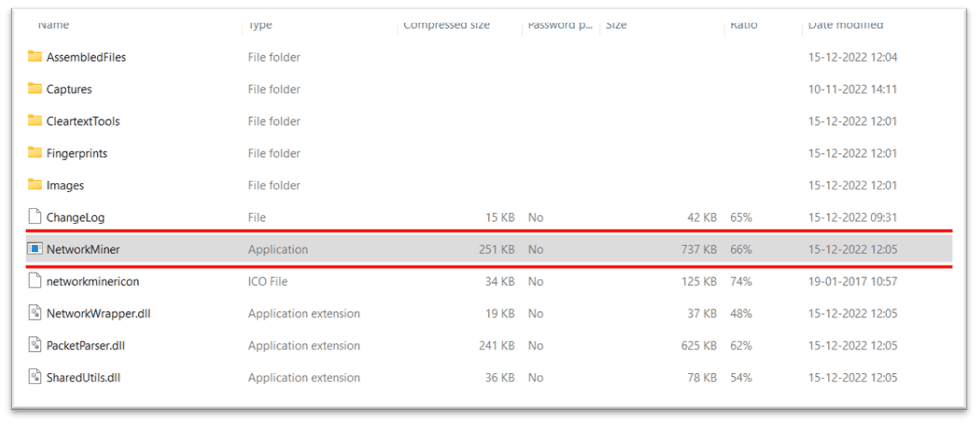Click the CleartextTools folder icon
The height and width of the screenshot is (424, 978).
click(34, 120)
